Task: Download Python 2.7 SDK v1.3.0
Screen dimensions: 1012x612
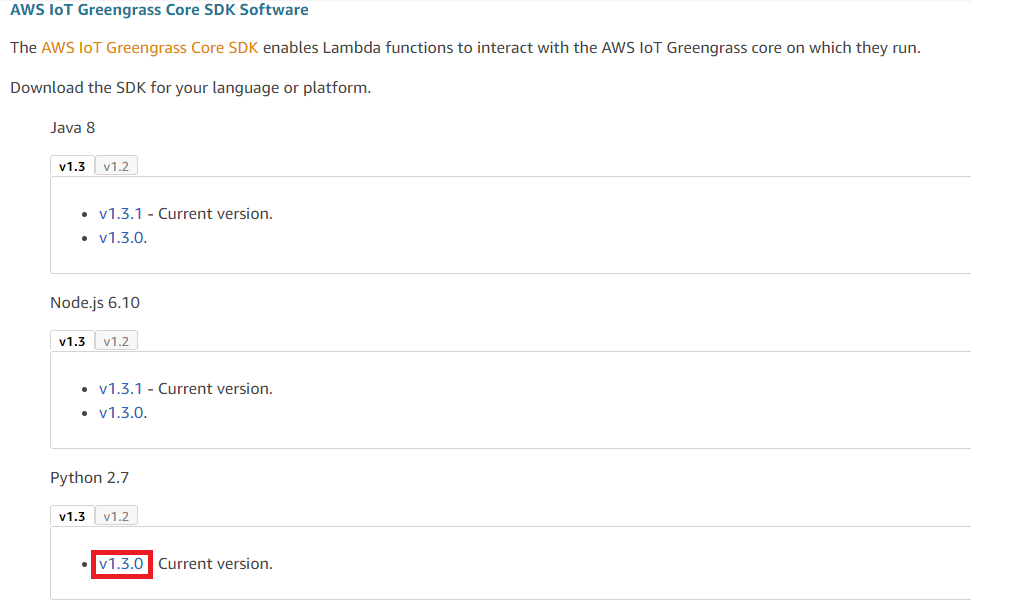Action: (x=121, y=564)
